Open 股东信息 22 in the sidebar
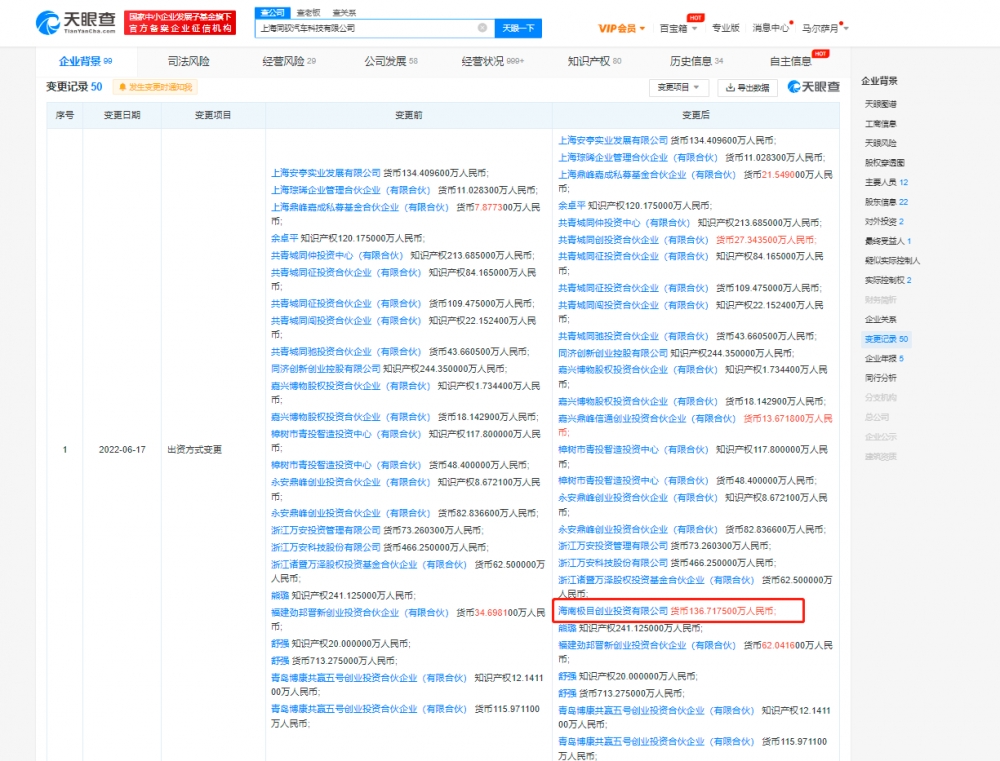 click(x=886, y=202)
